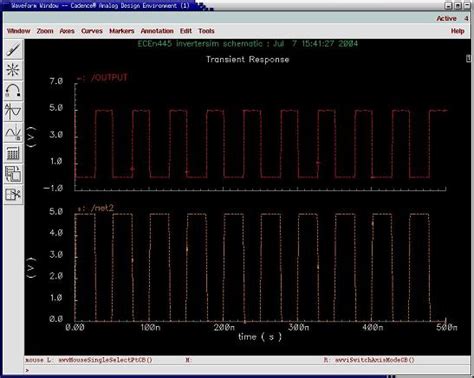
Task: Click the 100n tick label on time axis
Action: (150, 327)
